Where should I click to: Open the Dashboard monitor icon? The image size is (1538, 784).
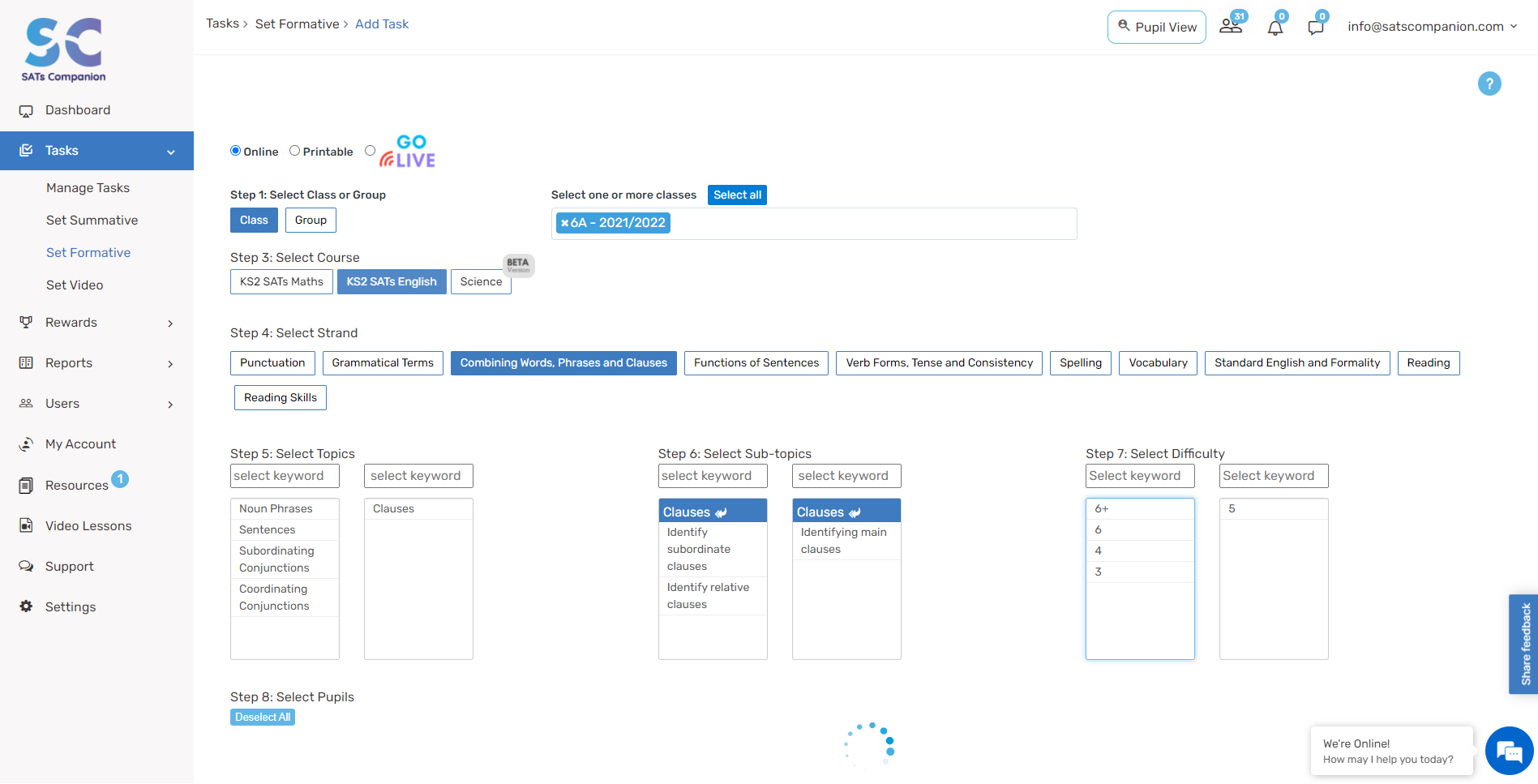pyautogui.click(x=26, y=111)
